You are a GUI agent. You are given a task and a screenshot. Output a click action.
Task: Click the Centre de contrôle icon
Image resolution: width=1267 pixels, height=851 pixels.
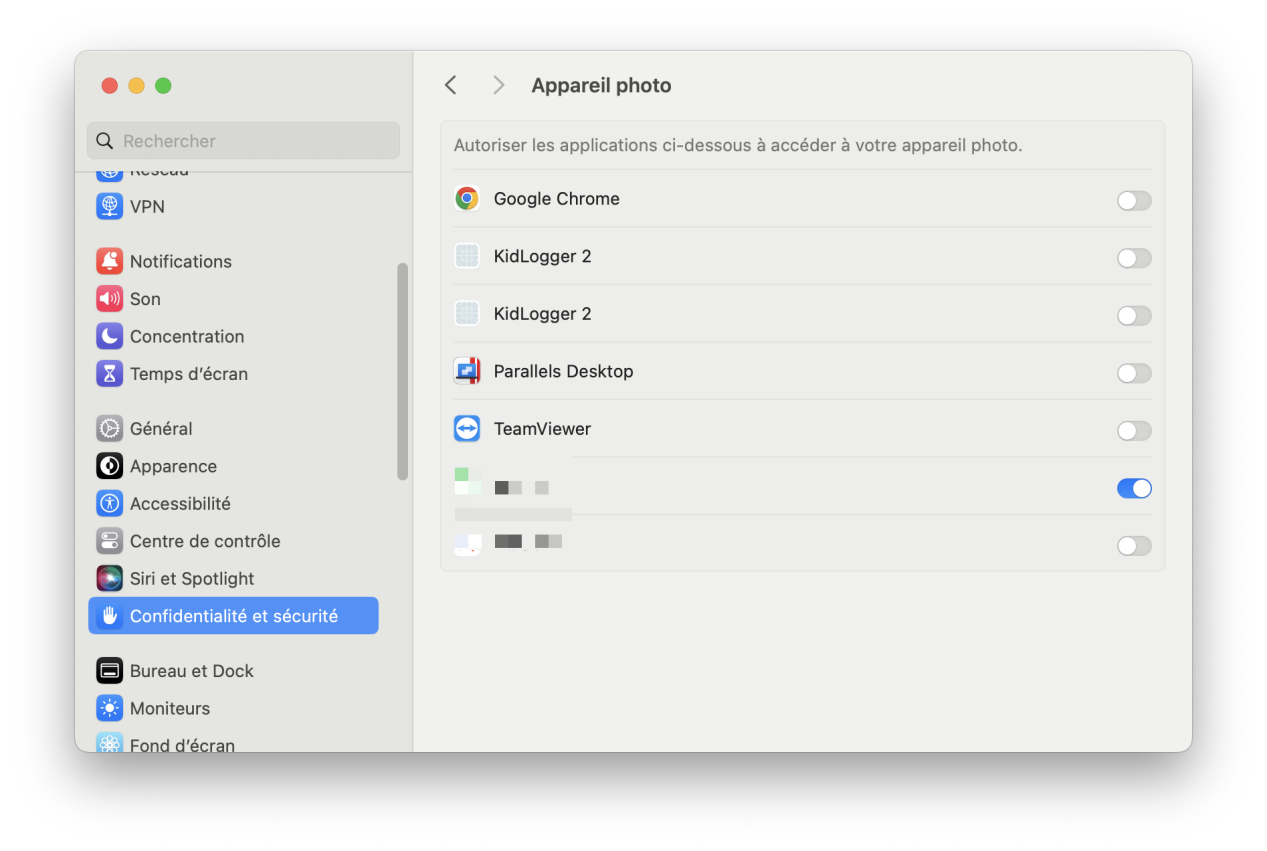coord(109,541)
